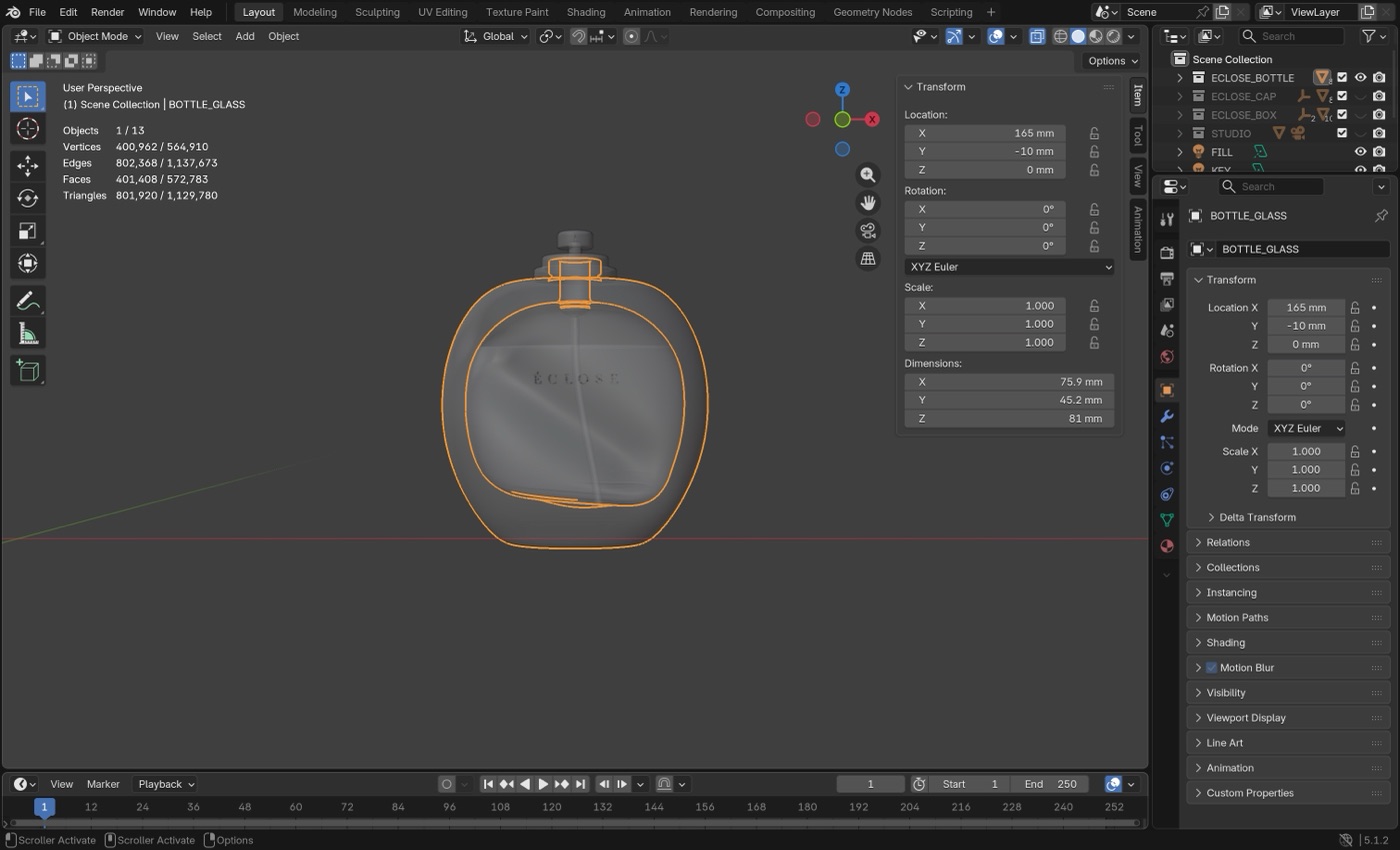Hide ECLOSE_BOTTLE collection with its eye icon
Viewport: 1400px width, 850px height.
pos(1360,78)
